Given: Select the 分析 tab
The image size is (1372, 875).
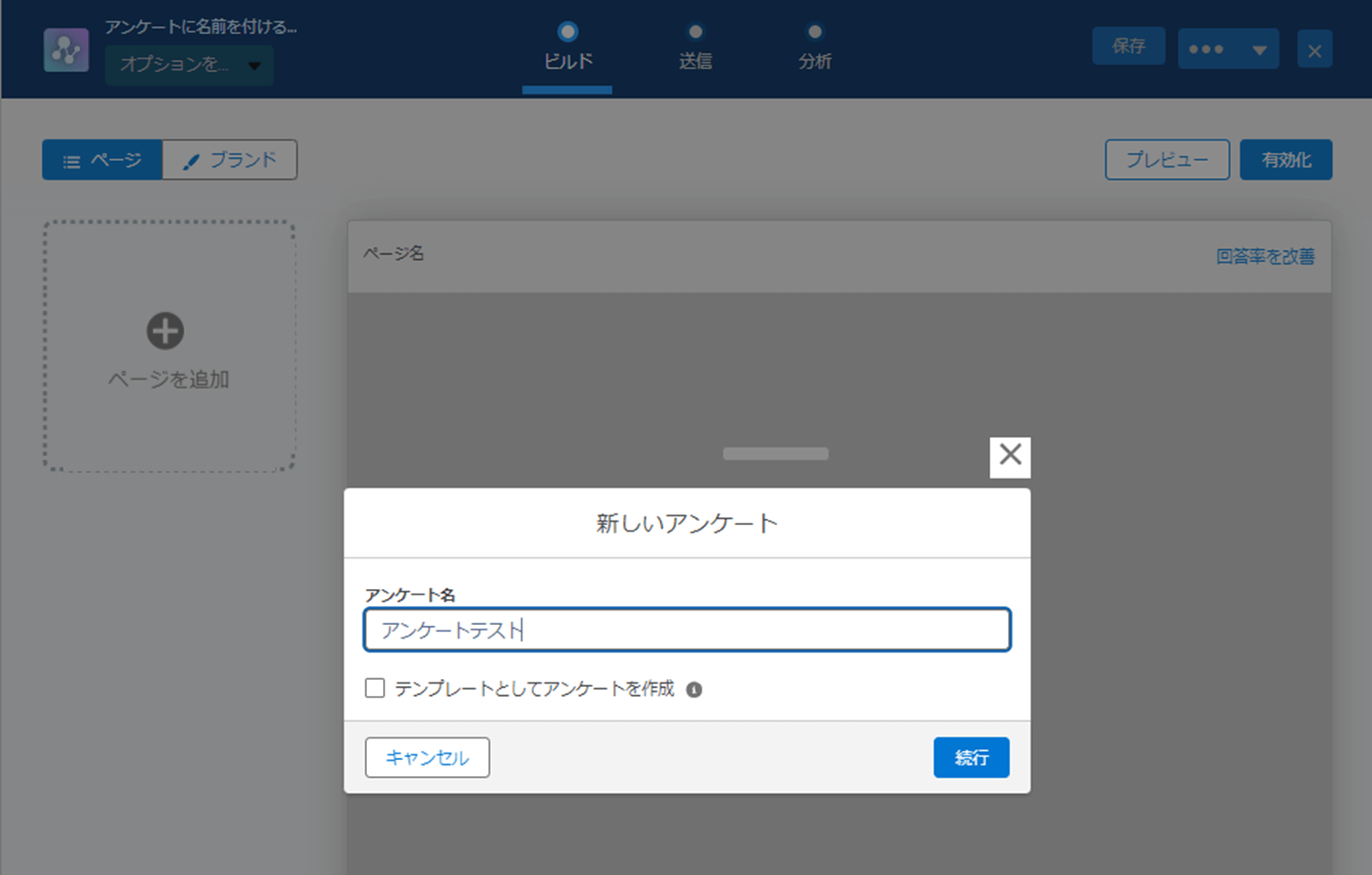Looking at the screenshot, I should (x=815, y=60).
